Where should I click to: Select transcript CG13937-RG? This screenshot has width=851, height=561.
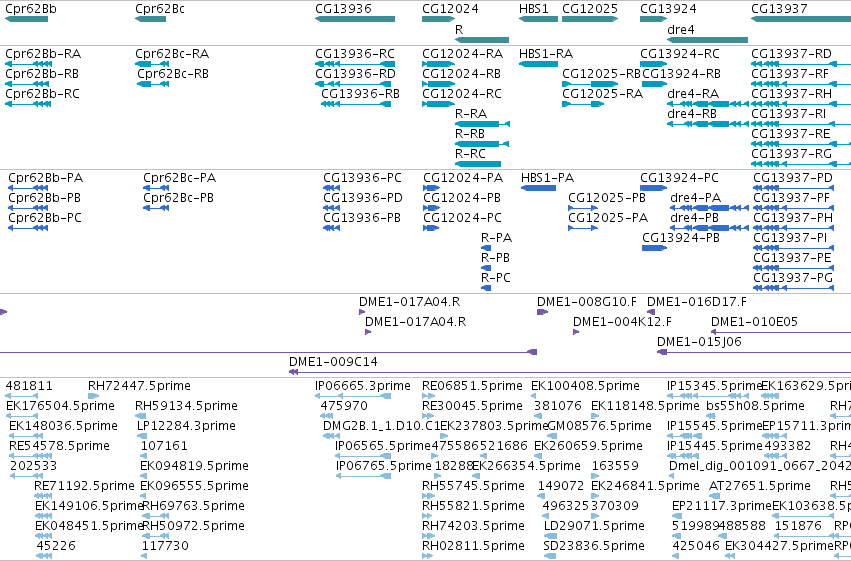(791, 154)
